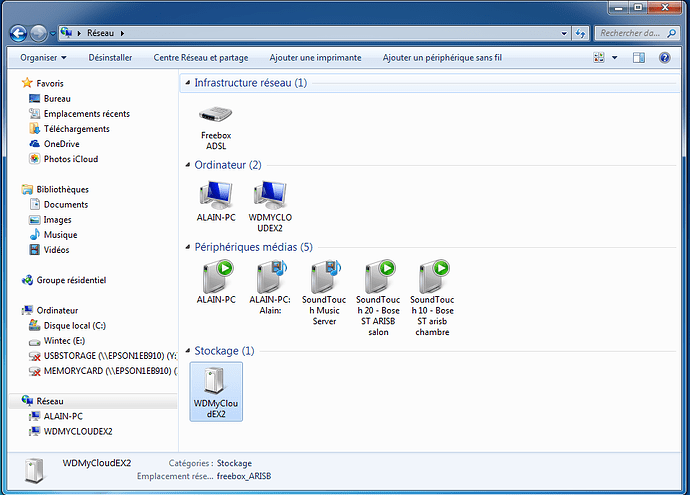Select SoundTouch 10 Bose ST arisb chambre

point(432,298)
